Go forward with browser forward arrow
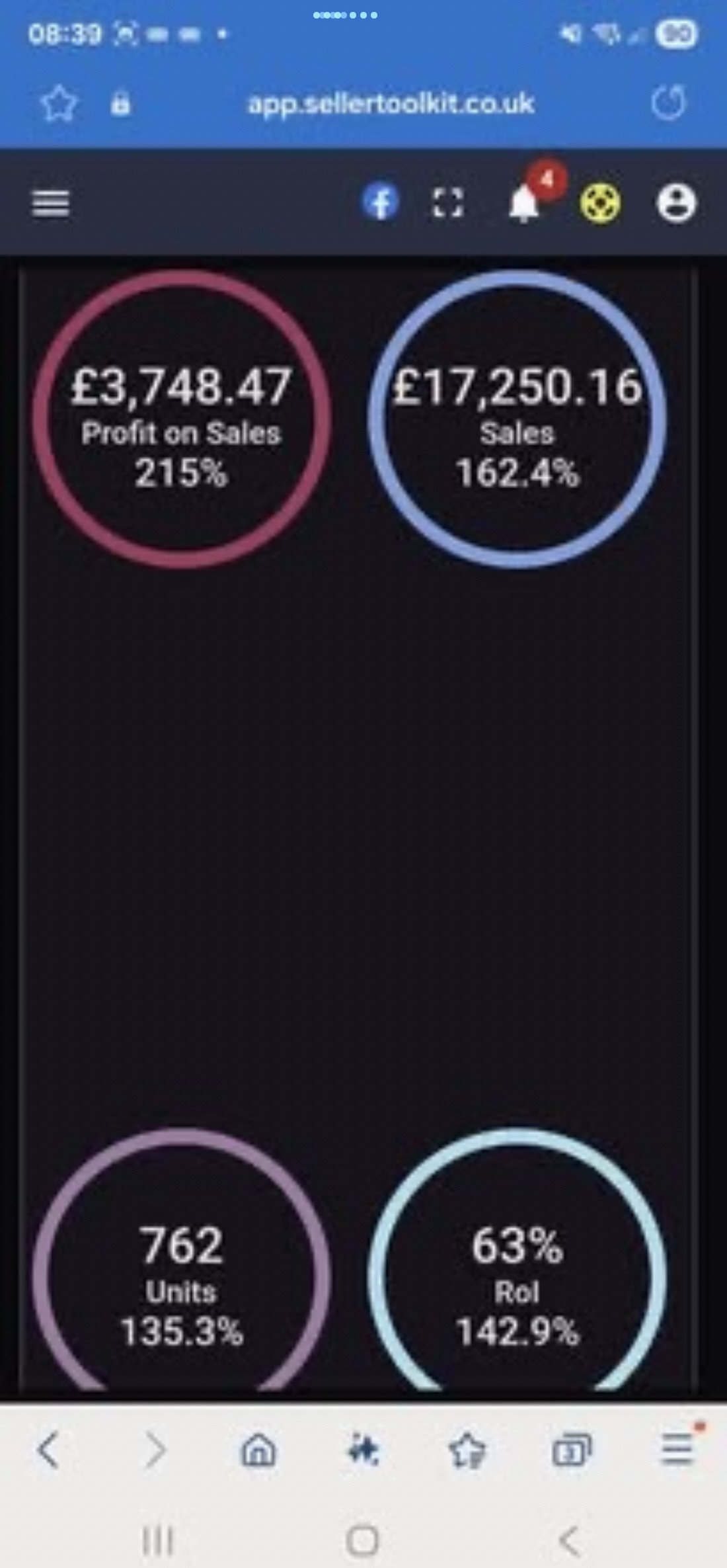Image resolution: width=727 pixels, height=1568 pixels. [155, 1450]
